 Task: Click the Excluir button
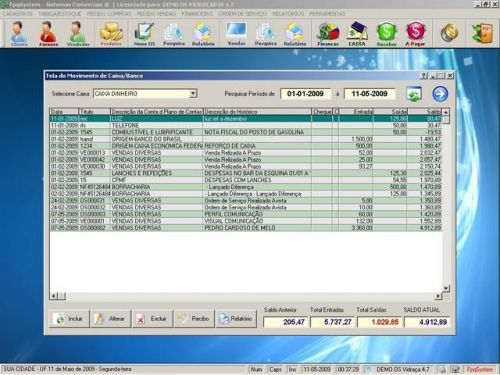(152, 319)
